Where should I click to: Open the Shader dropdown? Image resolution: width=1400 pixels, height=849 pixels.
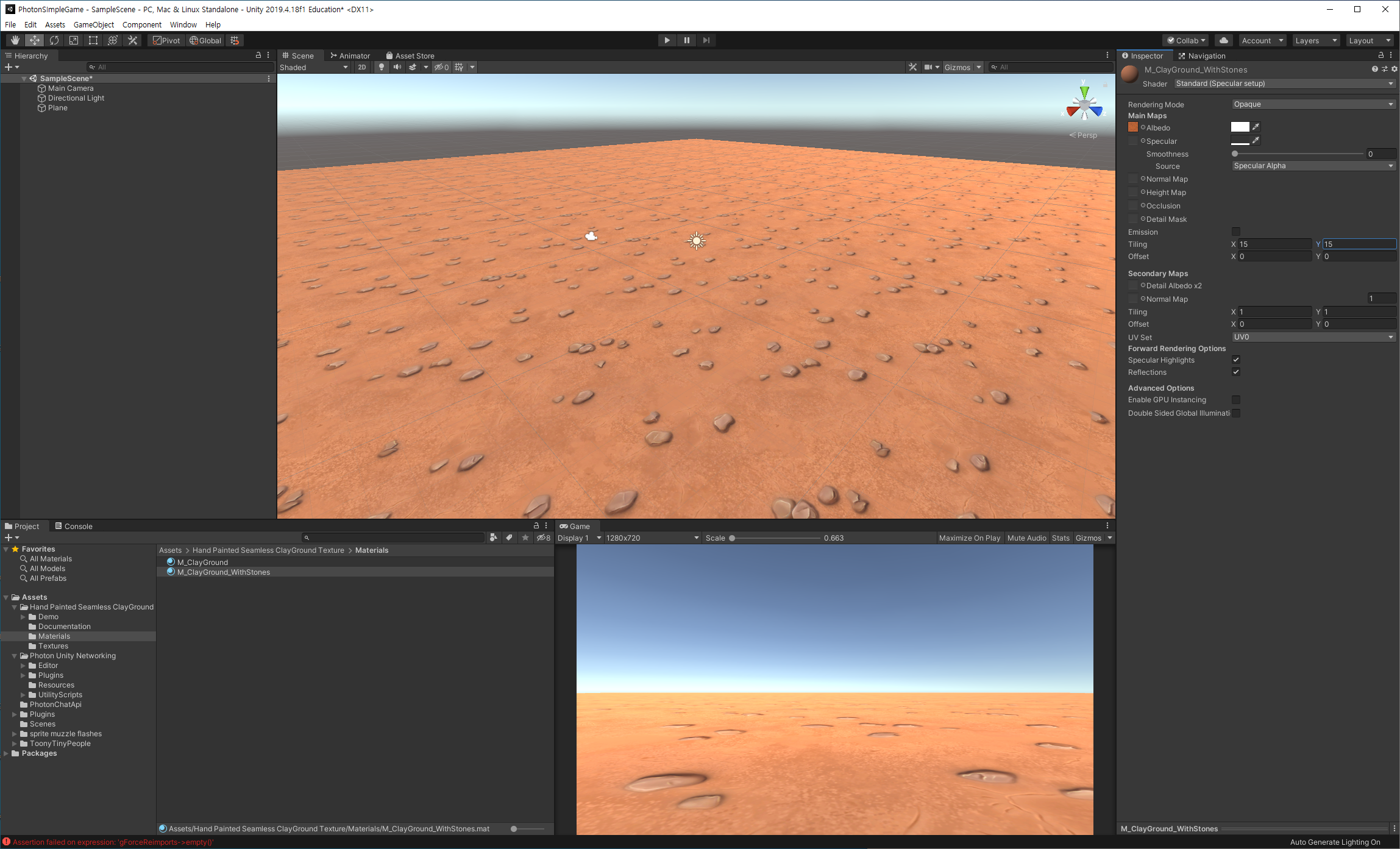(1284, 83)
